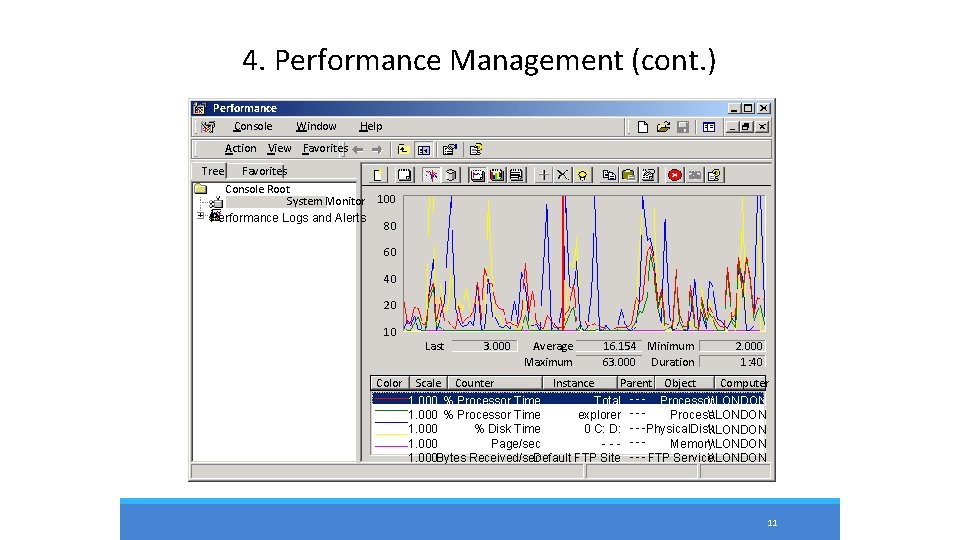Click the Delete counter X icon
The width and height of the screenshot is (960, 540).
point(562,175)
